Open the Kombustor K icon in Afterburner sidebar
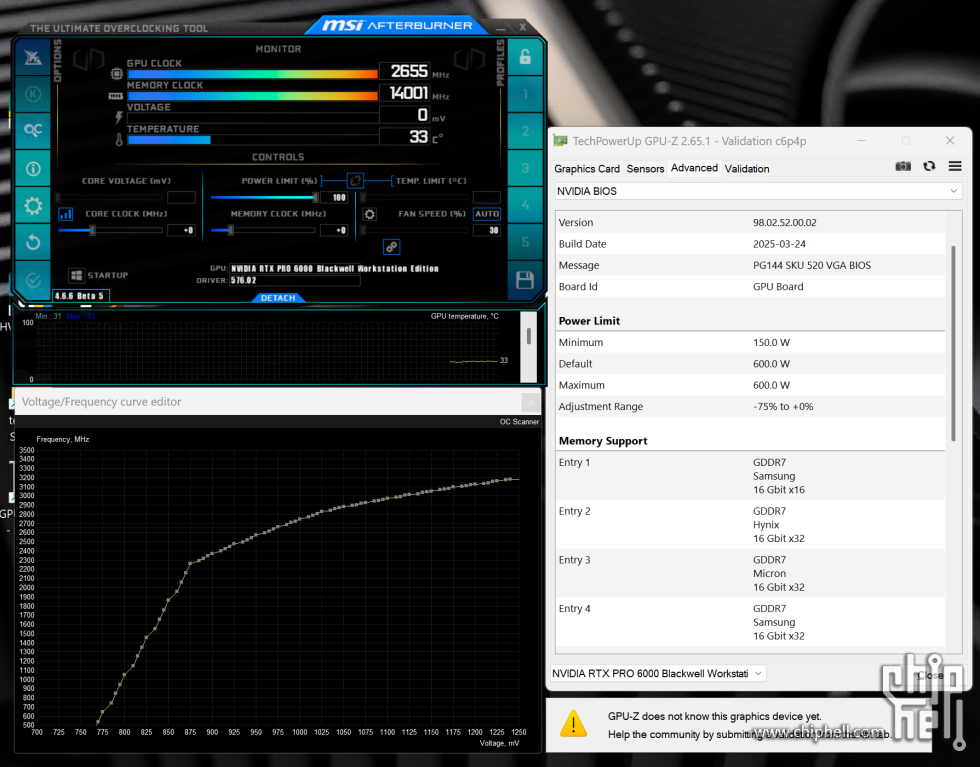 coord(32,94)
